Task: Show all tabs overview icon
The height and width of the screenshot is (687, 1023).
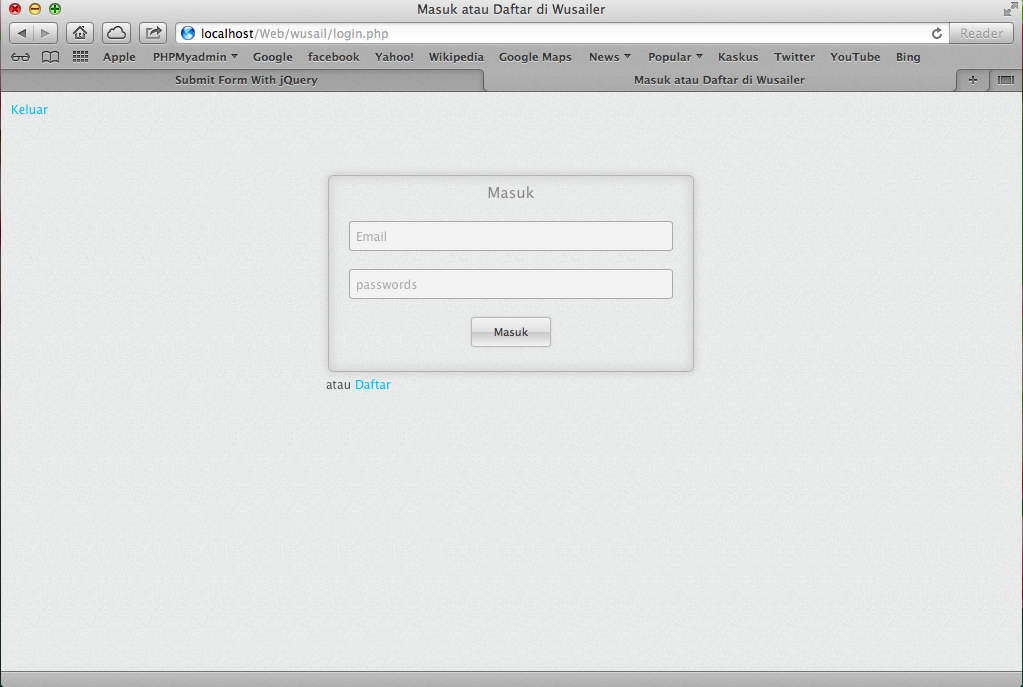Action: (1006, 80)
